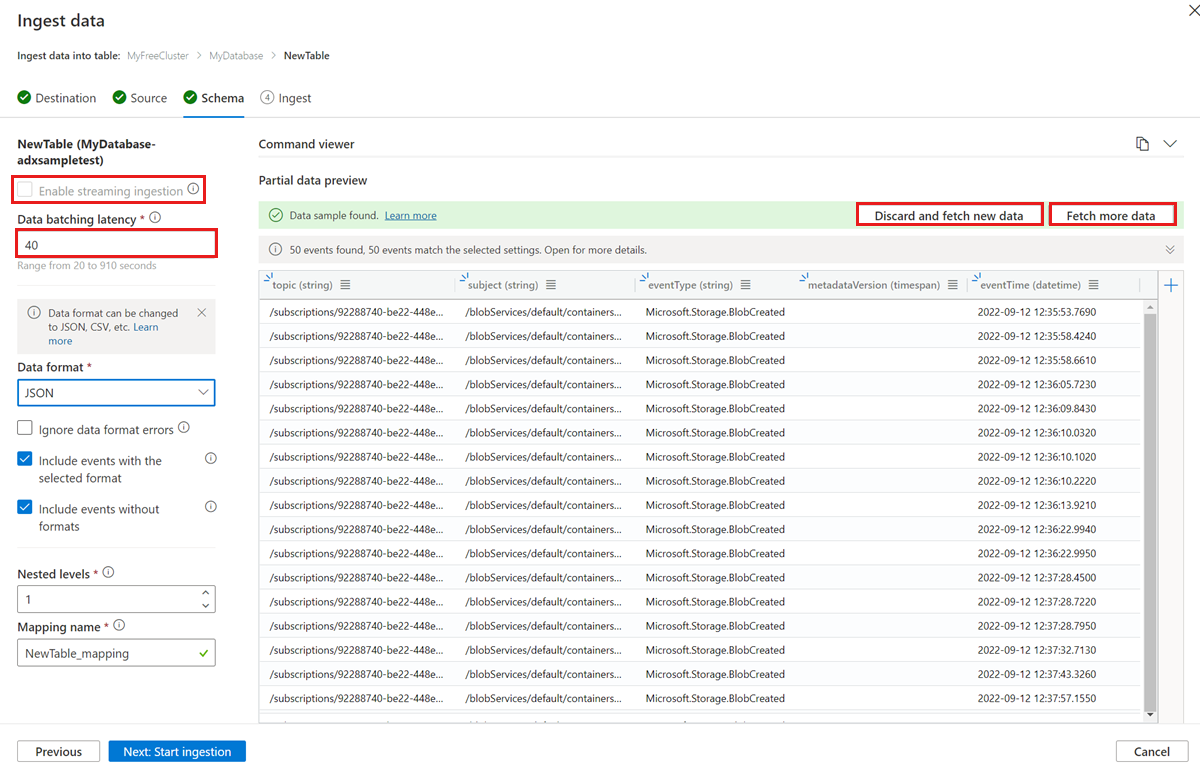Uncheck Include events with the selected format
This screenshot has width=1200, height=771.
click(25, 460)
